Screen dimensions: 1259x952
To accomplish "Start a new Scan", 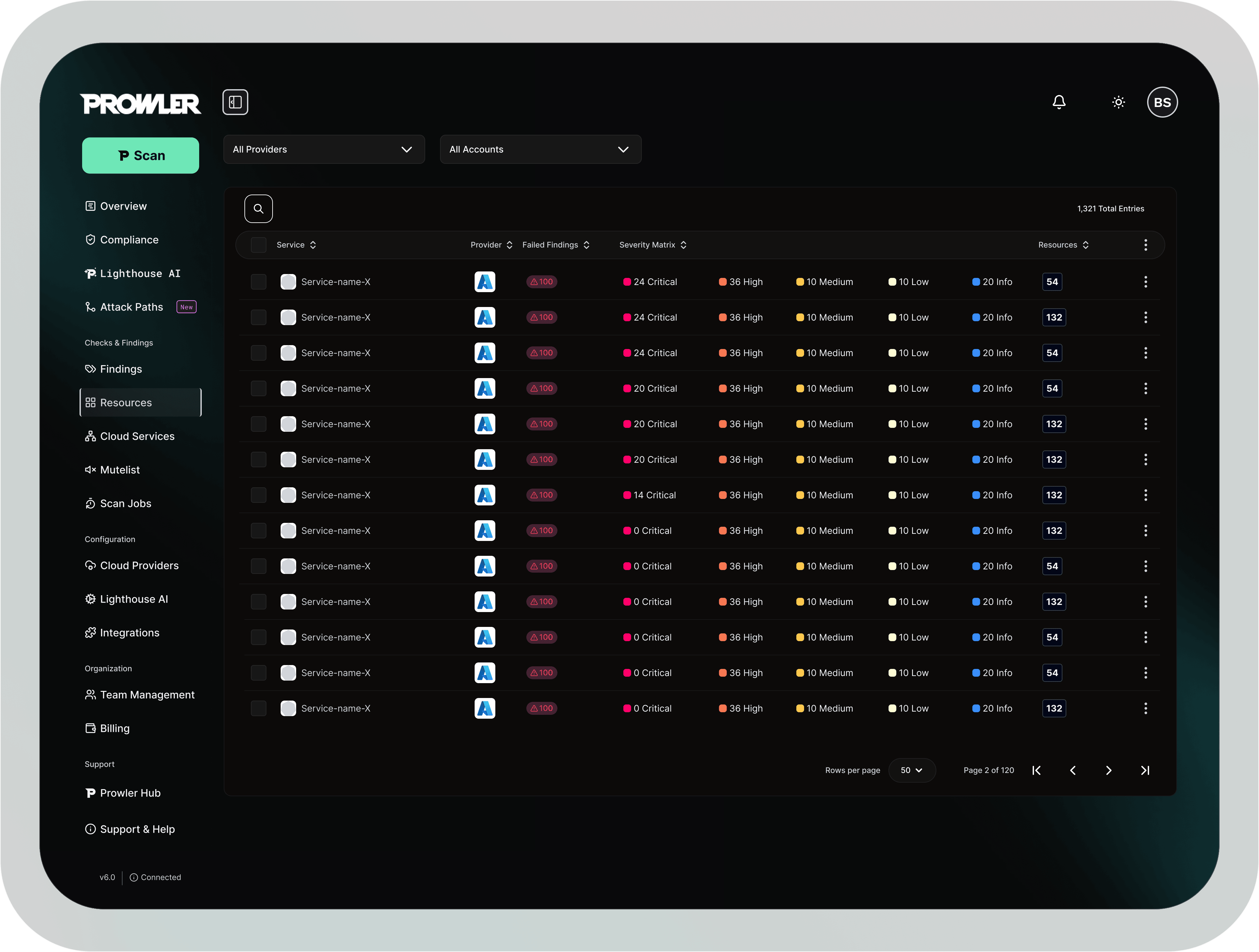I will tap(141, 155).
